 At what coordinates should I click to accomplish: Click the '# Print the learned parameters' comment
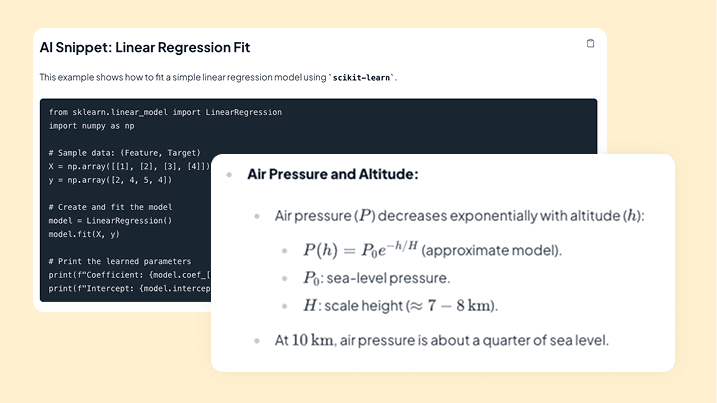click(120, 261)
